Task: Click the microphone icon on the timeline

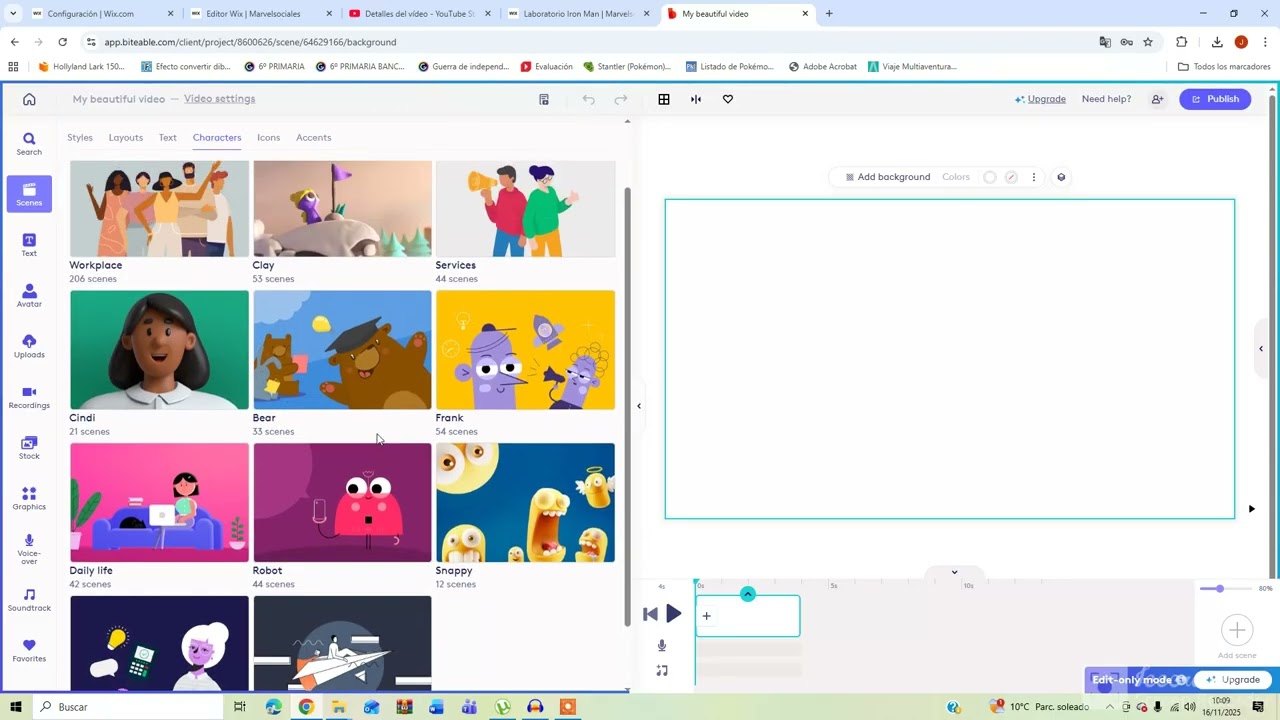Action: 662,646
